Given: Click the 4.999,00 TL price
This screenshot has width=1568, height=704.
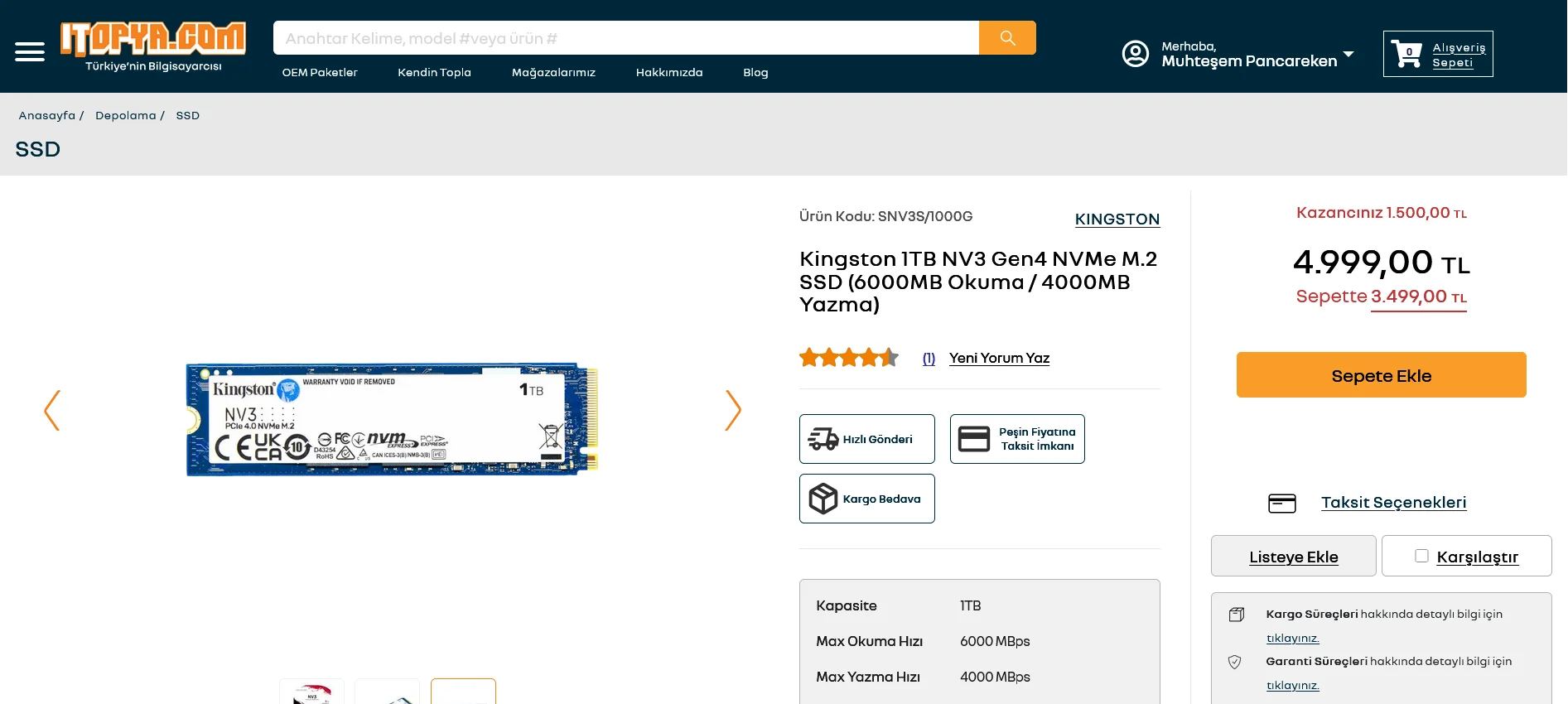Looking at the screenshot, I should [1382, 263].
